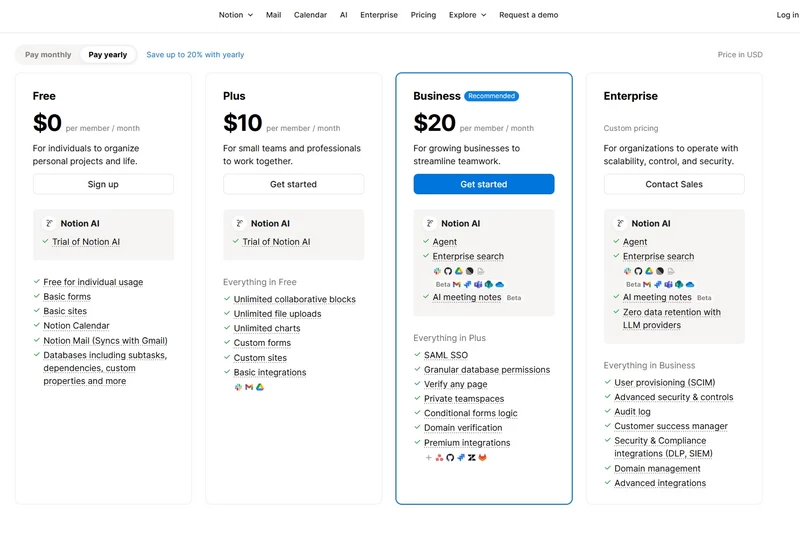
Task: Click Contact Sales on Enterprise plan
Action: click(x=674, y=184)
